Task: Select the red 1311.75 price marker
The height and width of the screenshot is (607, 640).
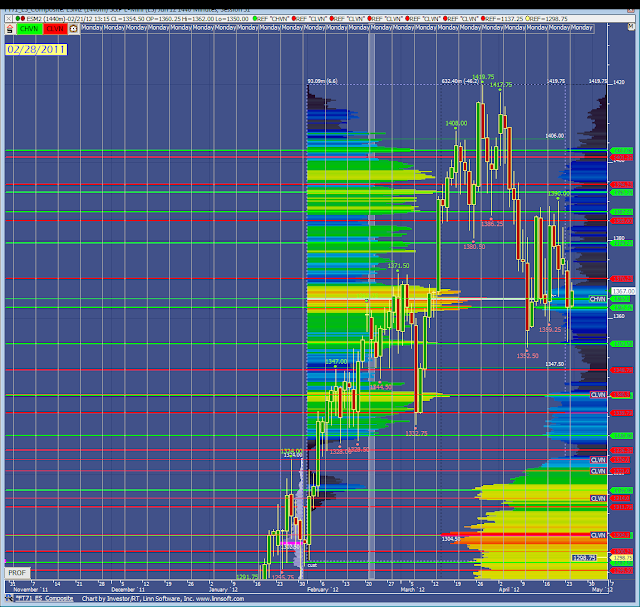Action: pyautogui.click(x=621, y=507)
